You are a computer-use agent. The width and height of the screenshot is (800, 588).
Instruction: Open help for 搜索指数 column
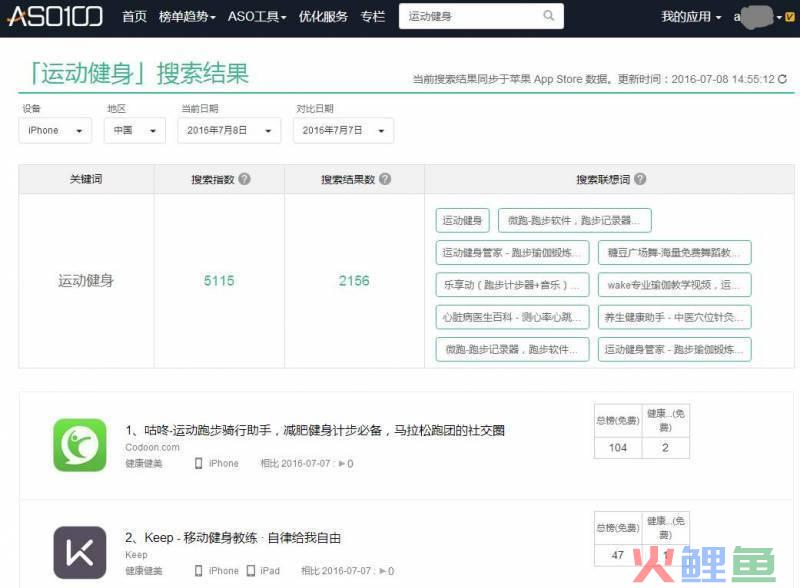[244, 179]
